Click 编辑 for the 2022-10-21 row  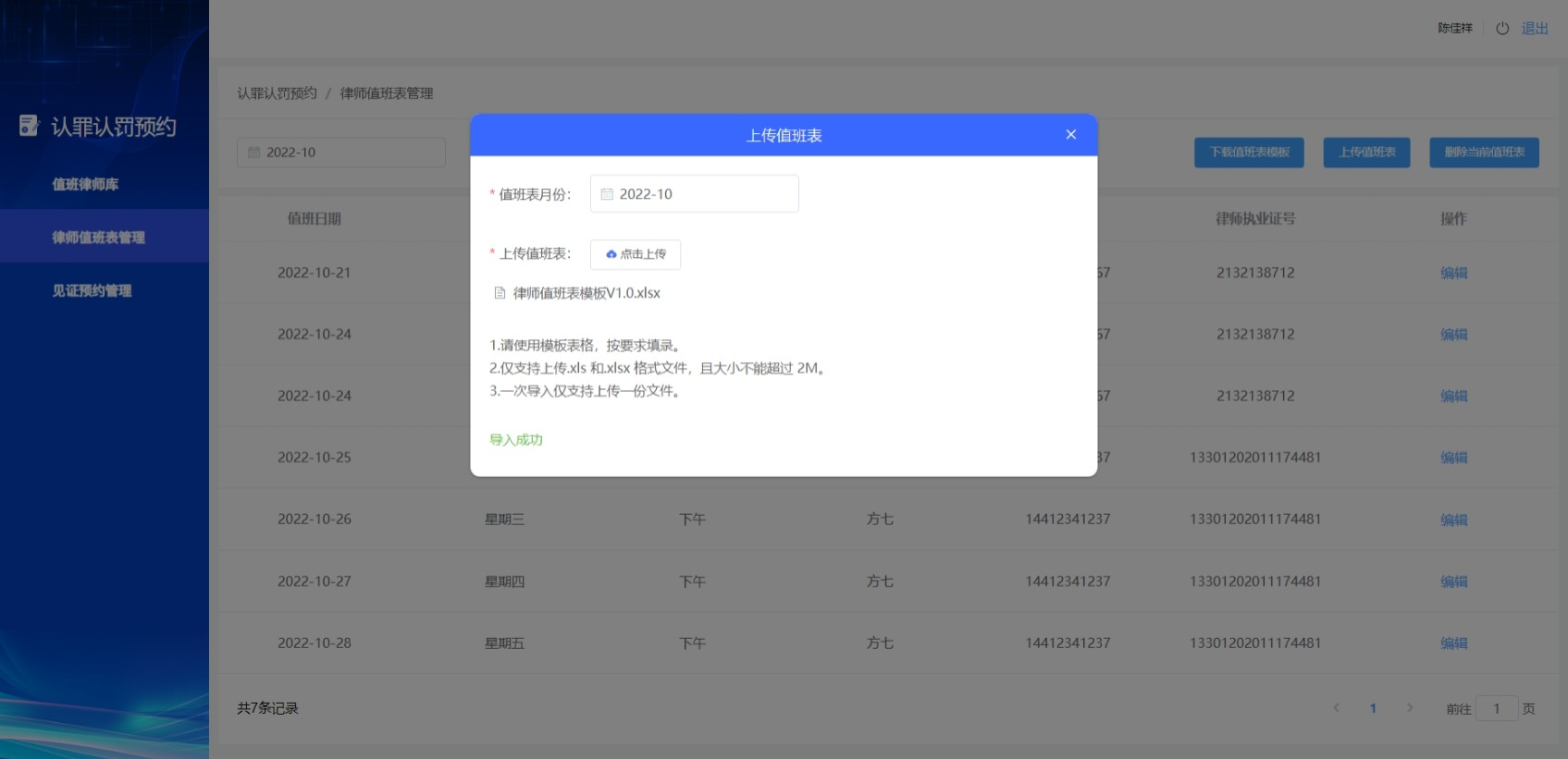pos(1453,273)
